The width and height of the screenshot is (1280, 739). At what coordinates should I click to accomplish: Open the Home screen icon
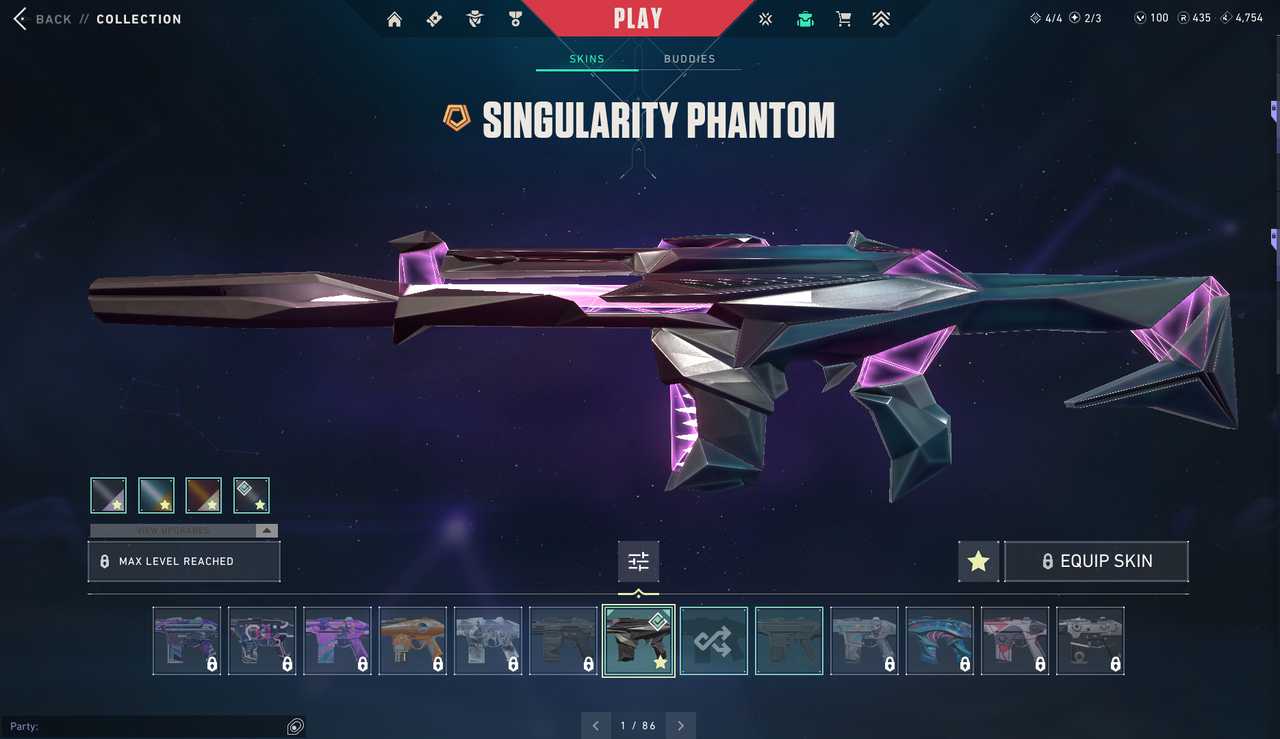tap(395, 19)
